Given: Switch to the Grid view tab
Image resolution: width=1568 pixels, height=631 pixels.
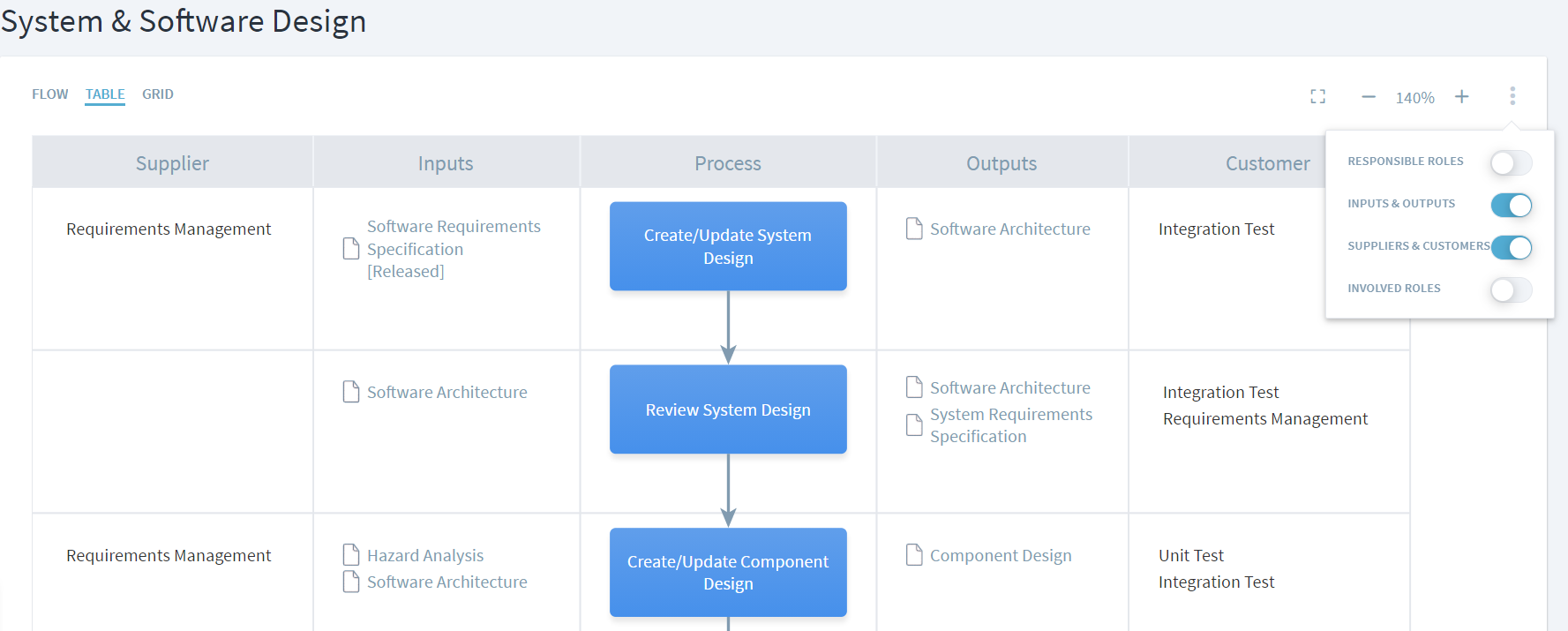Looking at the screenshot, I should point(158,94).
